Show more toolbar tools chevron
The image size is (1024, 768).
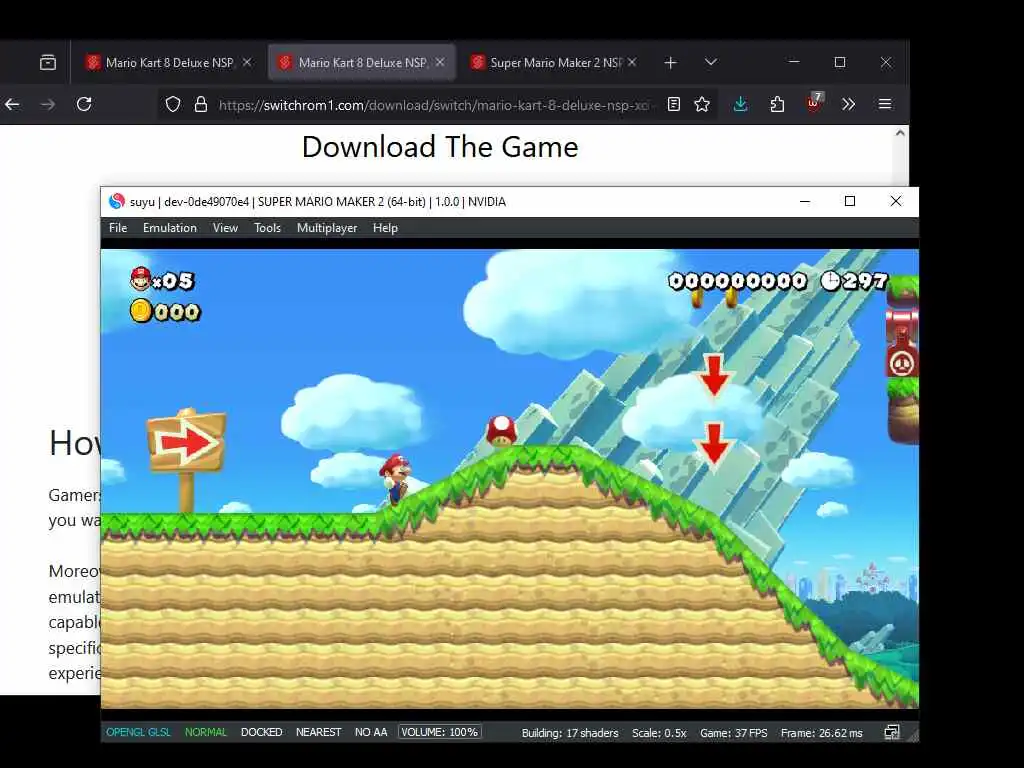coord(848,104)
